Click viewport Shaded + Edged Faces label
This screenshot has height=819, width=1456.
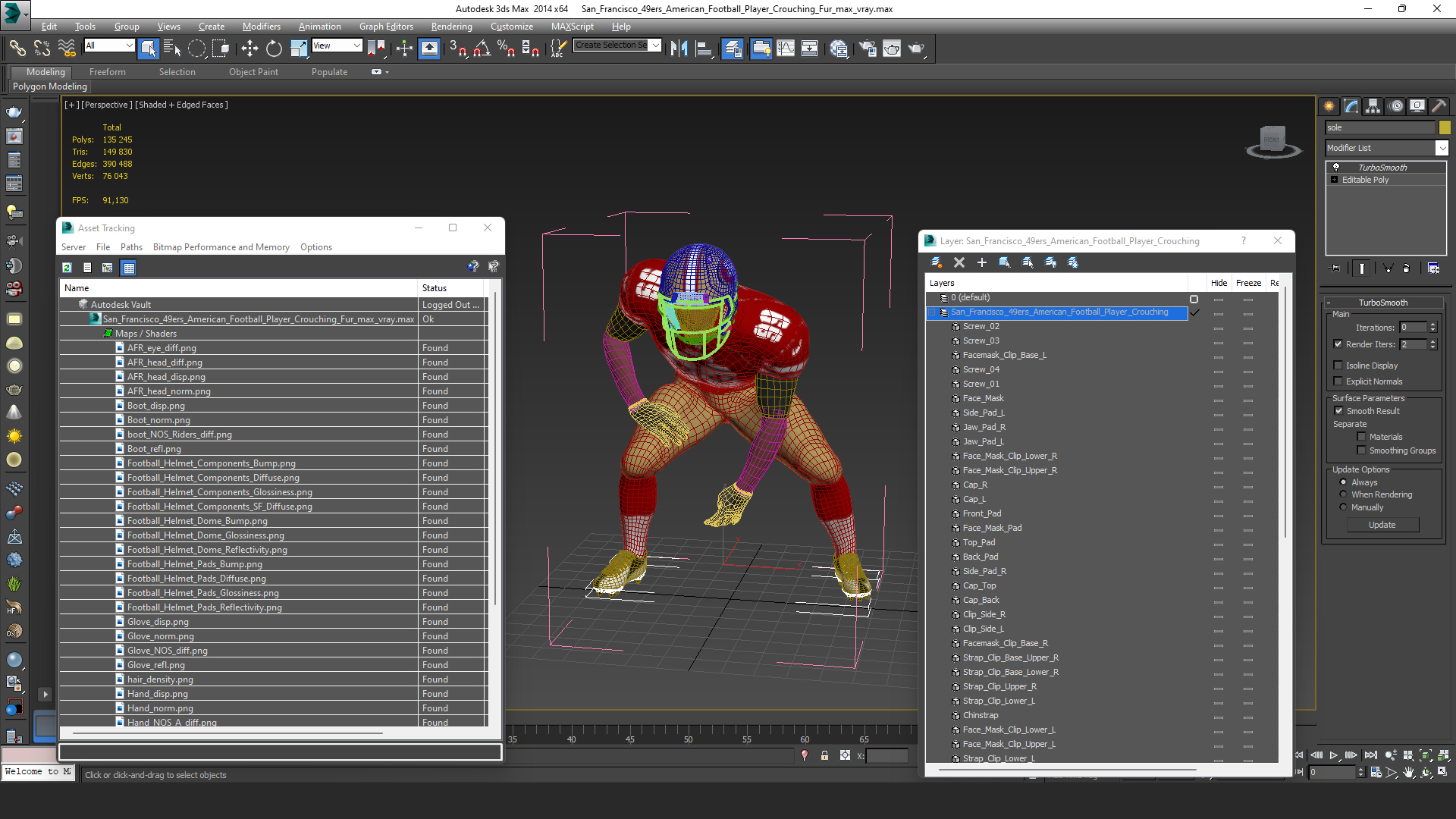click(x=182, y=105)
